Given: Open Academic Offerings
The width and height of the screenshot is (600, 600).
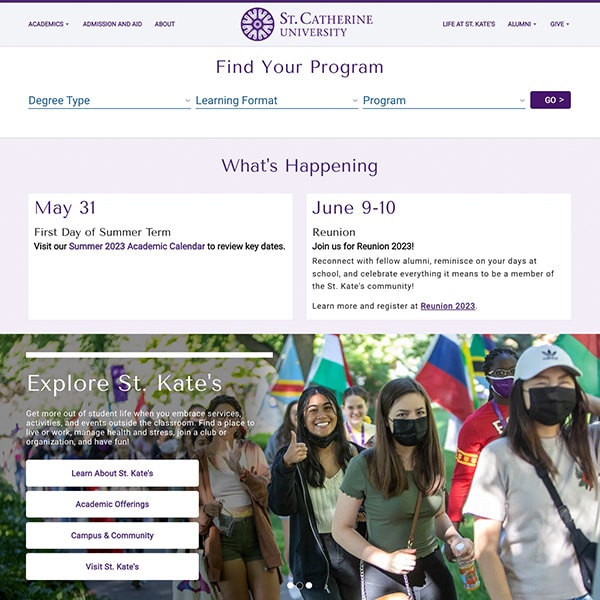Looking at the screenshot, I should [112, 504].
